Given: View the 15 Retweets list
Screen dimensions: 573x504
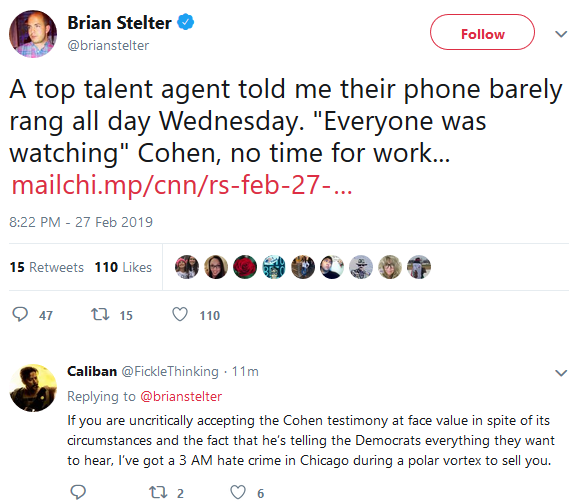Looking at the screenshot, I should [x=47, y=267].
